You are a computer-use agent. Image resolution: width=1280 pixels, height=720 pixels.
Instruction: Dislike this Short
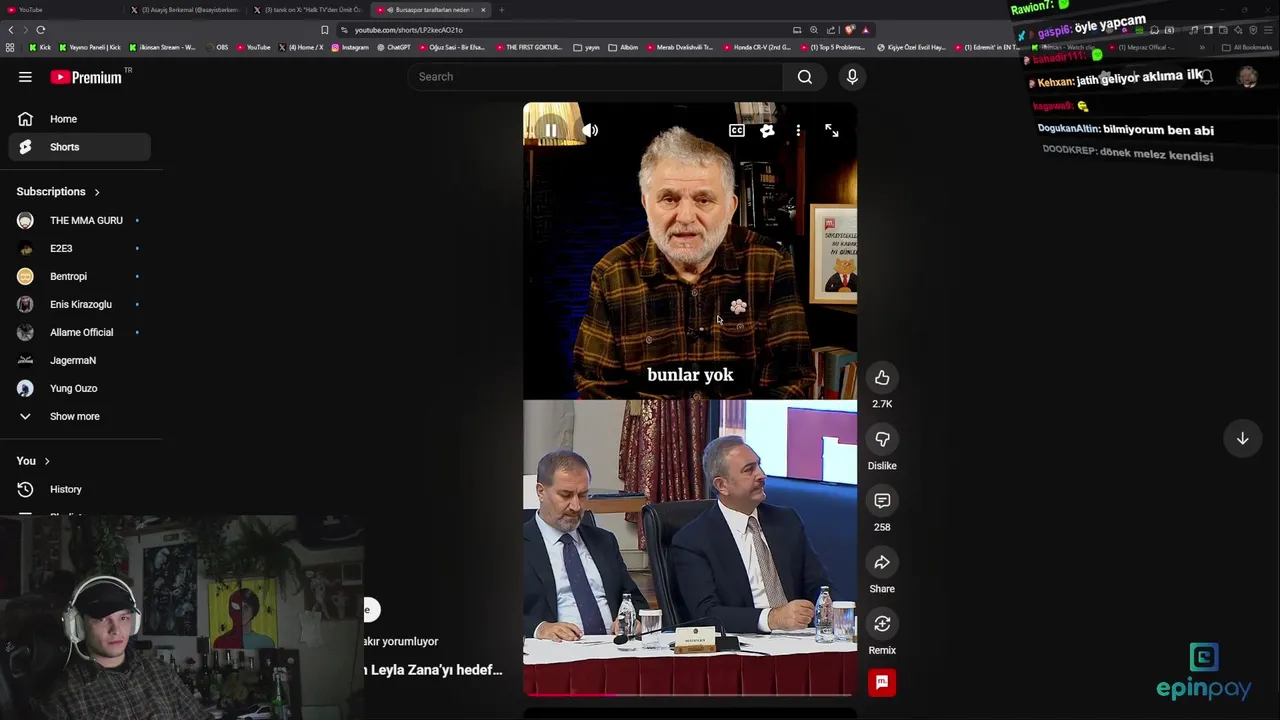882,439
